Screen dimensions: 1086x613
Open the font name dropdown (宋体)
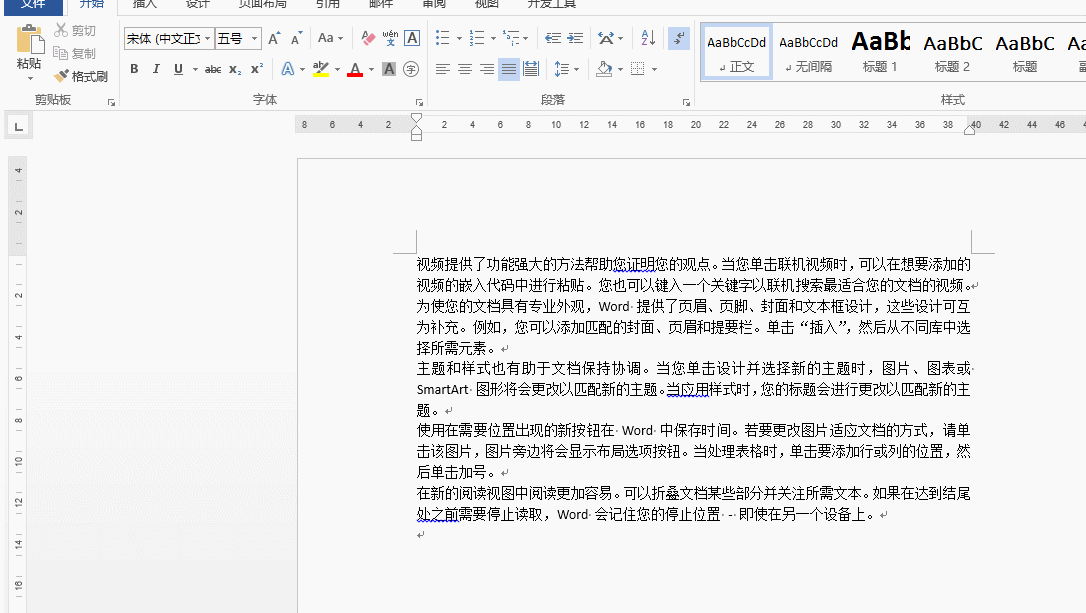coord(207,39)
